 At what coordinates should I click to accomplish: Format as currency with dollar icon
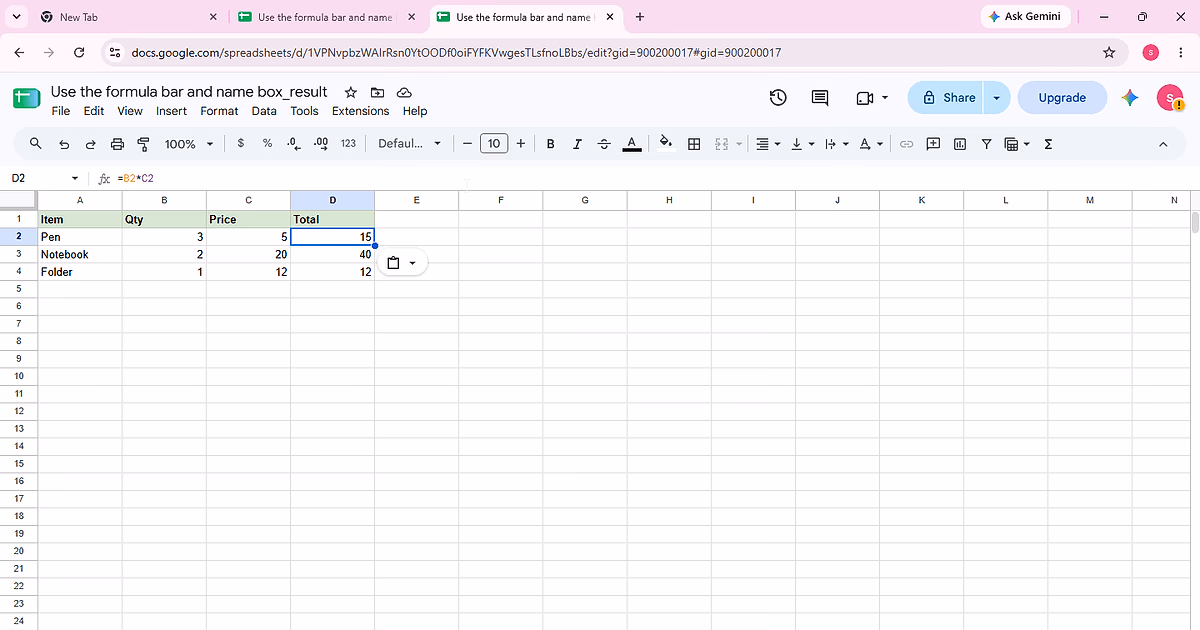(x=241, y=143)
